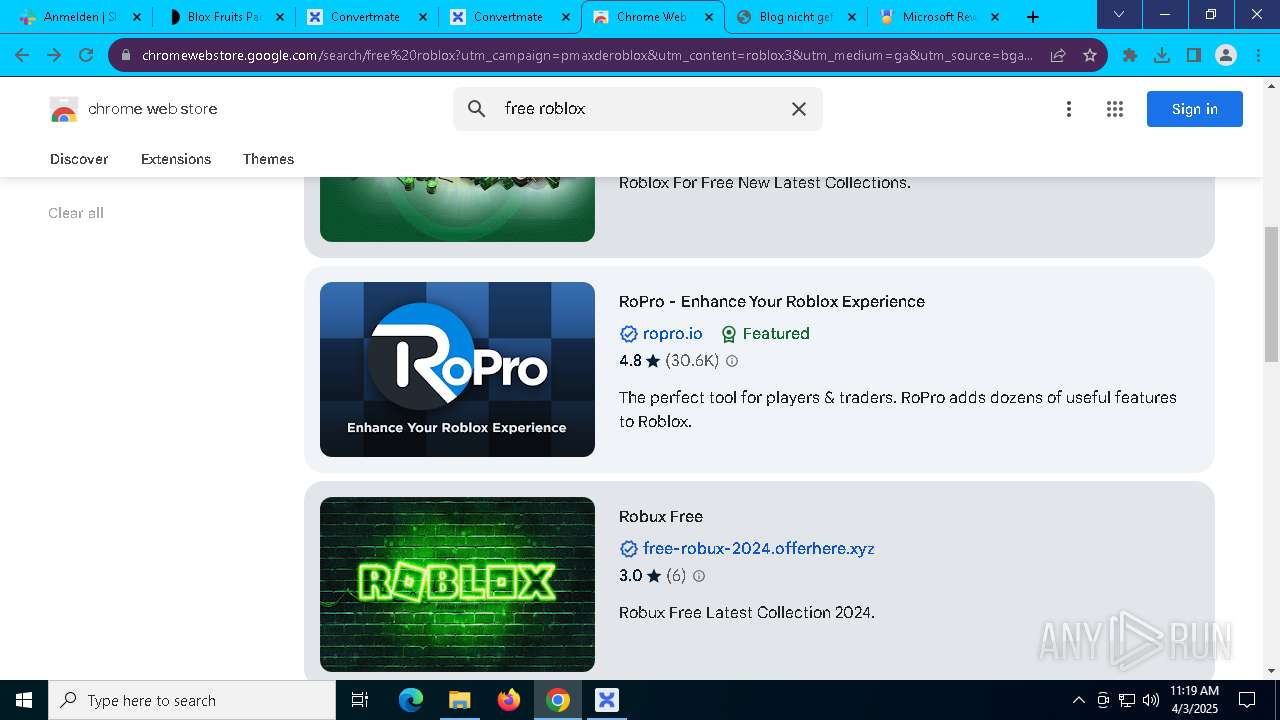Click the 4.8 star rating for RoPro
The image size is (1280, 720).
click(x=640, y=361)
